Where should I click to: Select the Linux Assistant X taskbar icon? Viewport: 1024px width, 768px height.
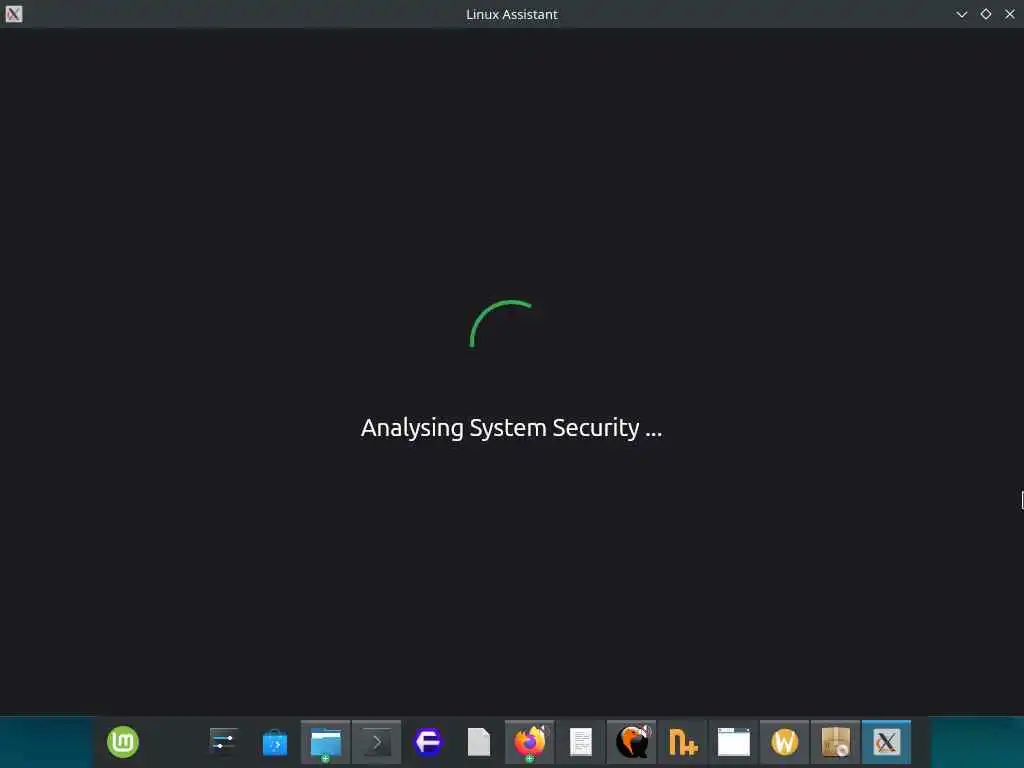tap(886, 742)
